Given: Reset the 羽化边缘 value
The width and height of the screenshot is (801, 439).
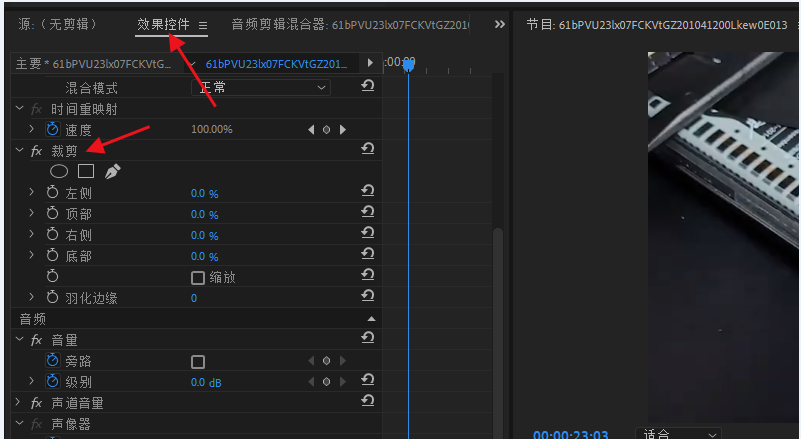Looking at the screenshot, I should click(368, 296).
